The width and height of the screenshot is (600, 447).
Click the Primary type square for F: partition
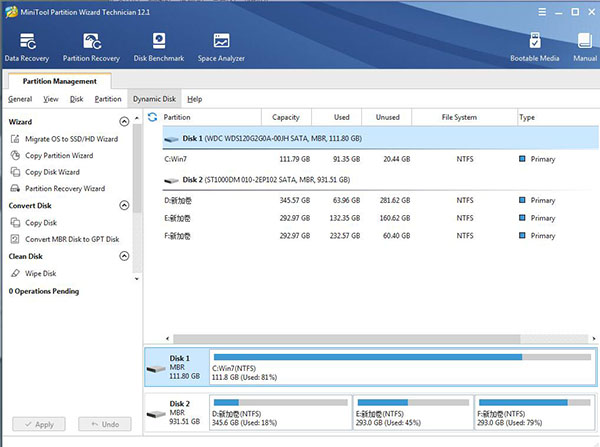tap(522, 235)
